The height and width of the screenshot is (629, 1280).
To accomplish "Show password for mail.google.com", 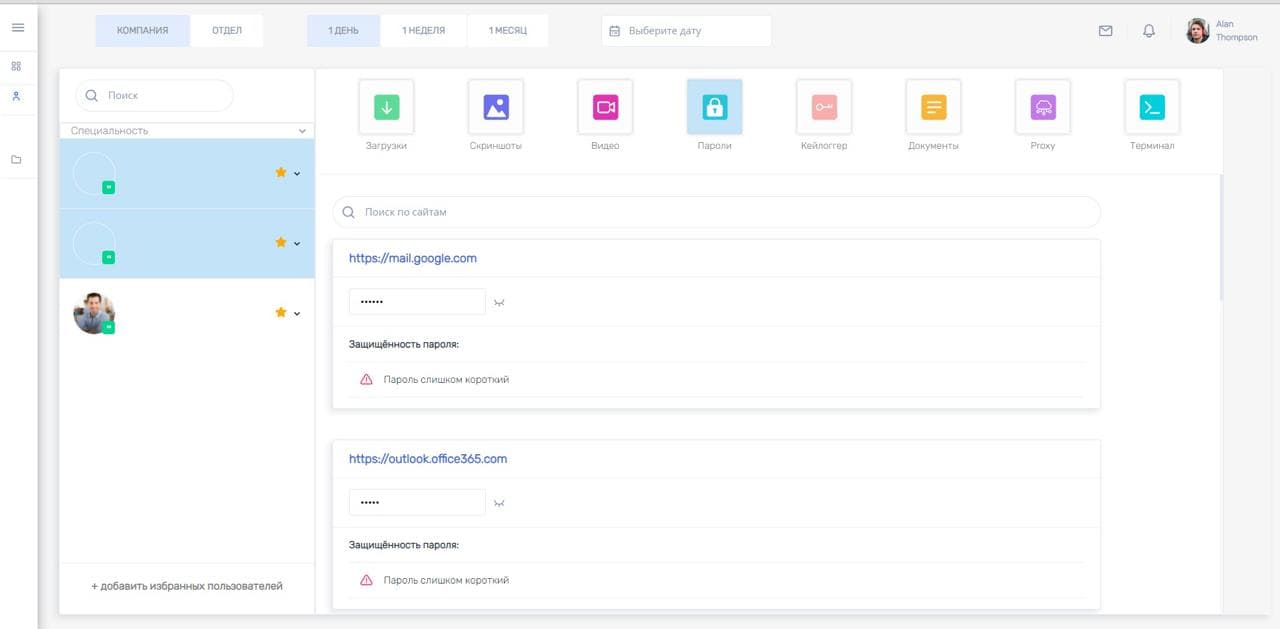I will pos(499,302).
